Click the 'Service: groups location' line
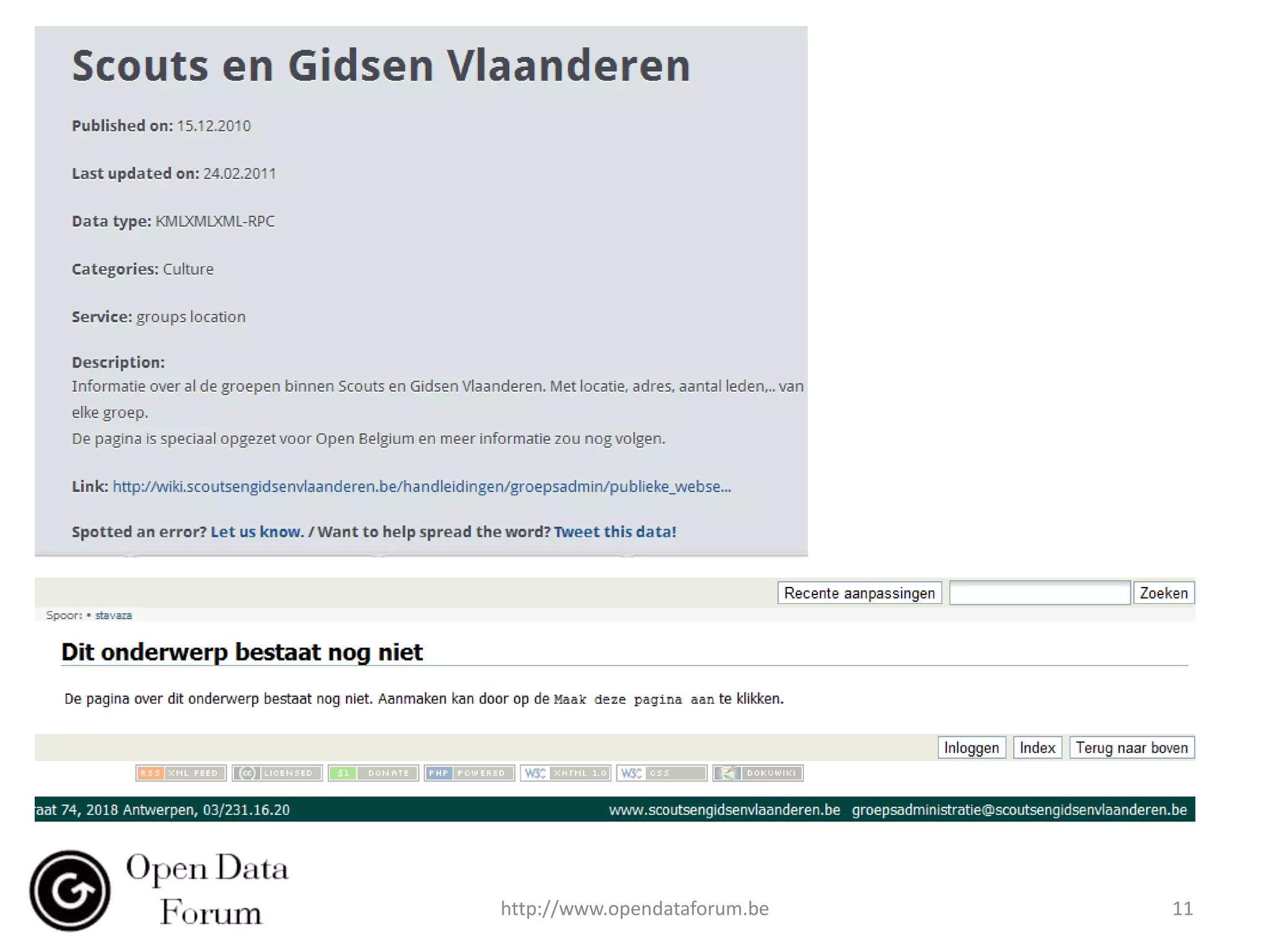1270x952 pixels. 159,317
